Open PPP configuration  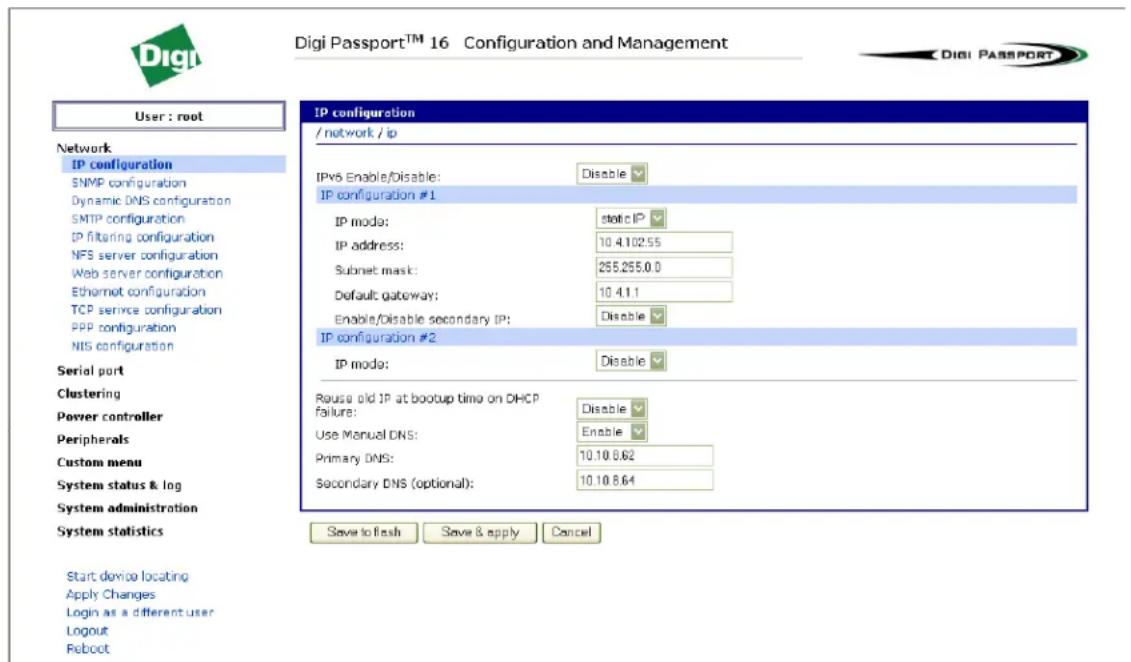click(x=123, y=328)
